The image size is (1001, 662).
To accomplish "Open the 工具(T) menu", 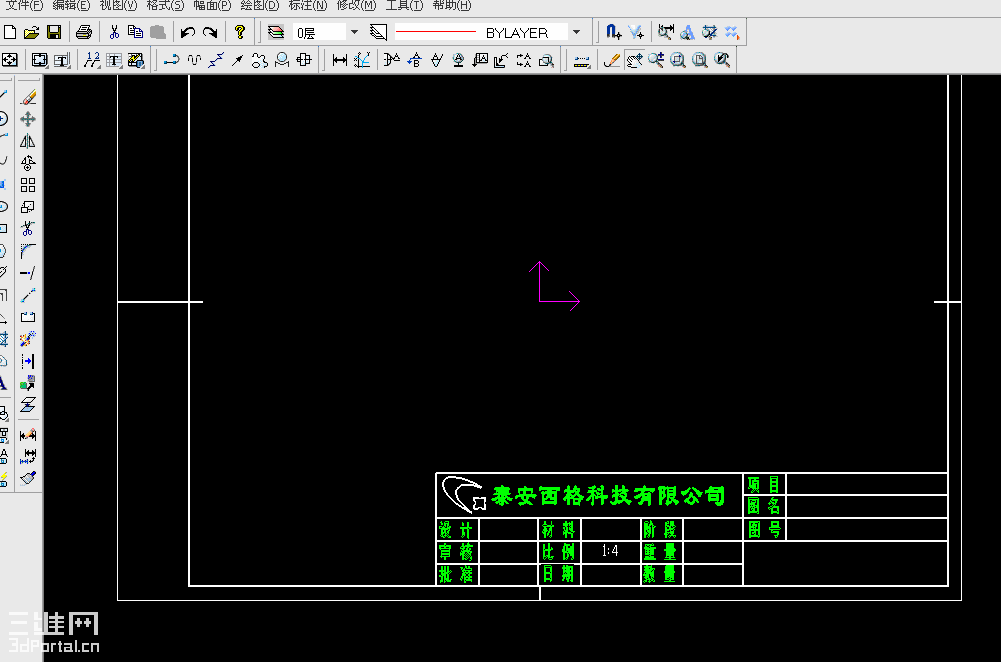I will [404, 6].
